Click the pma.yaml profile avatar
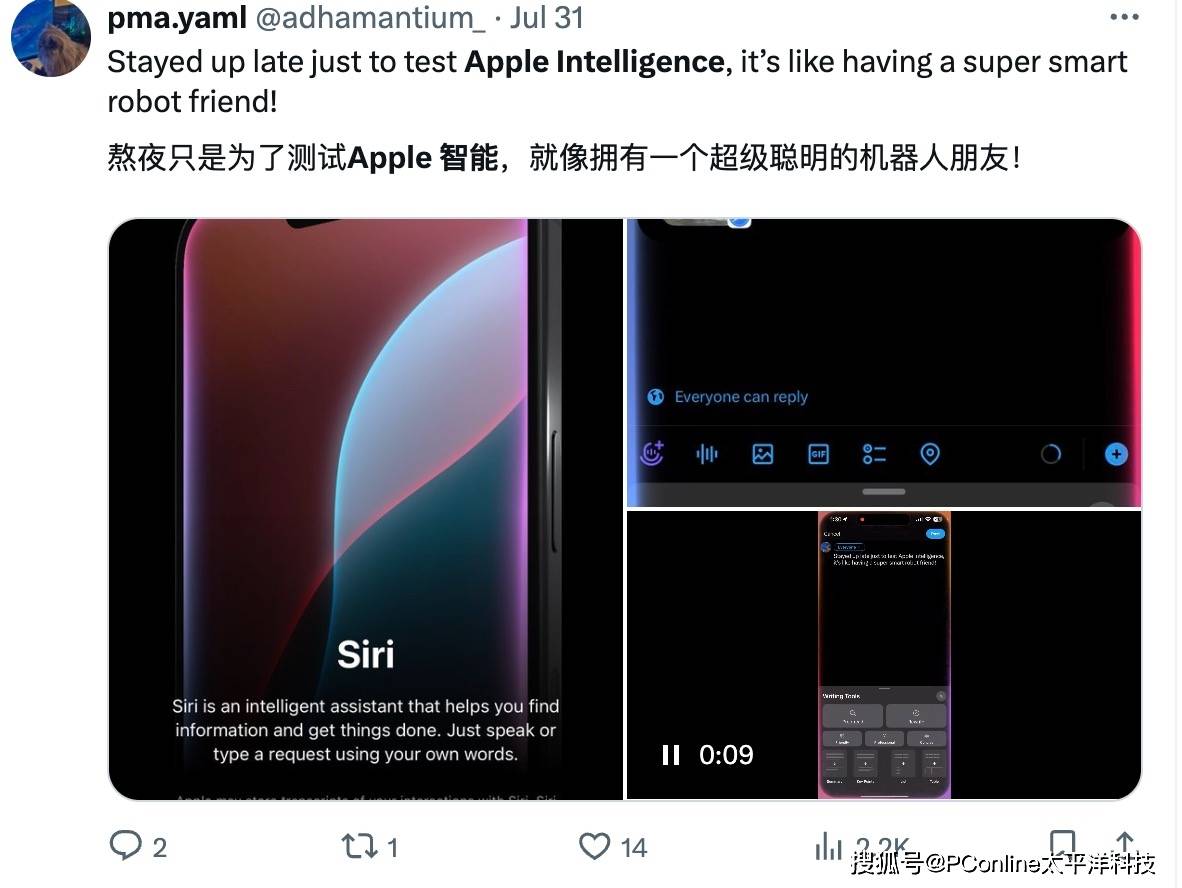The width and height of the screenshot is (1182, 888). tap(51, 38)
